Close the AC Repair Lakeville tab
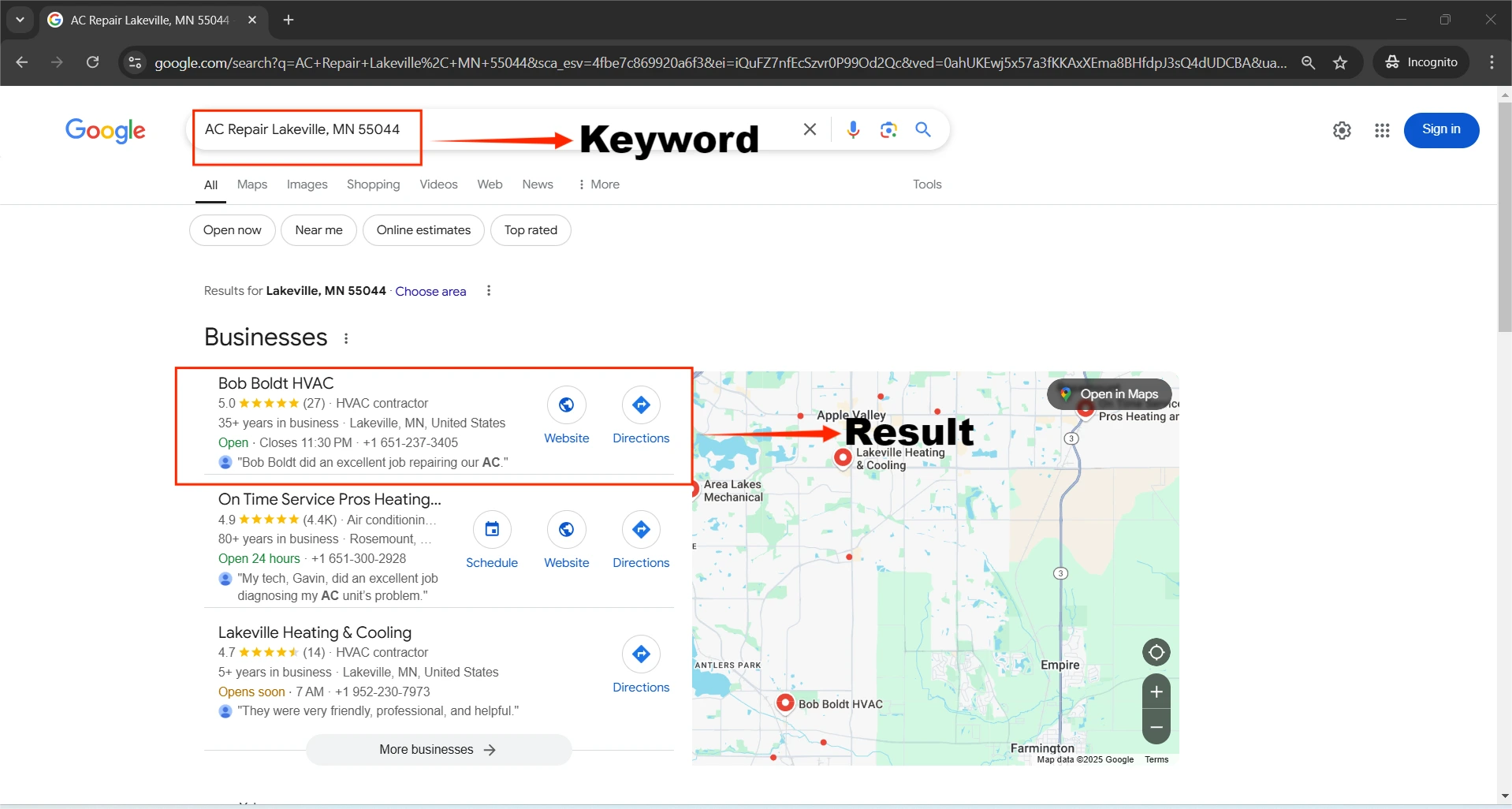This screenshot has height=809, width=1512. point(252,20)
